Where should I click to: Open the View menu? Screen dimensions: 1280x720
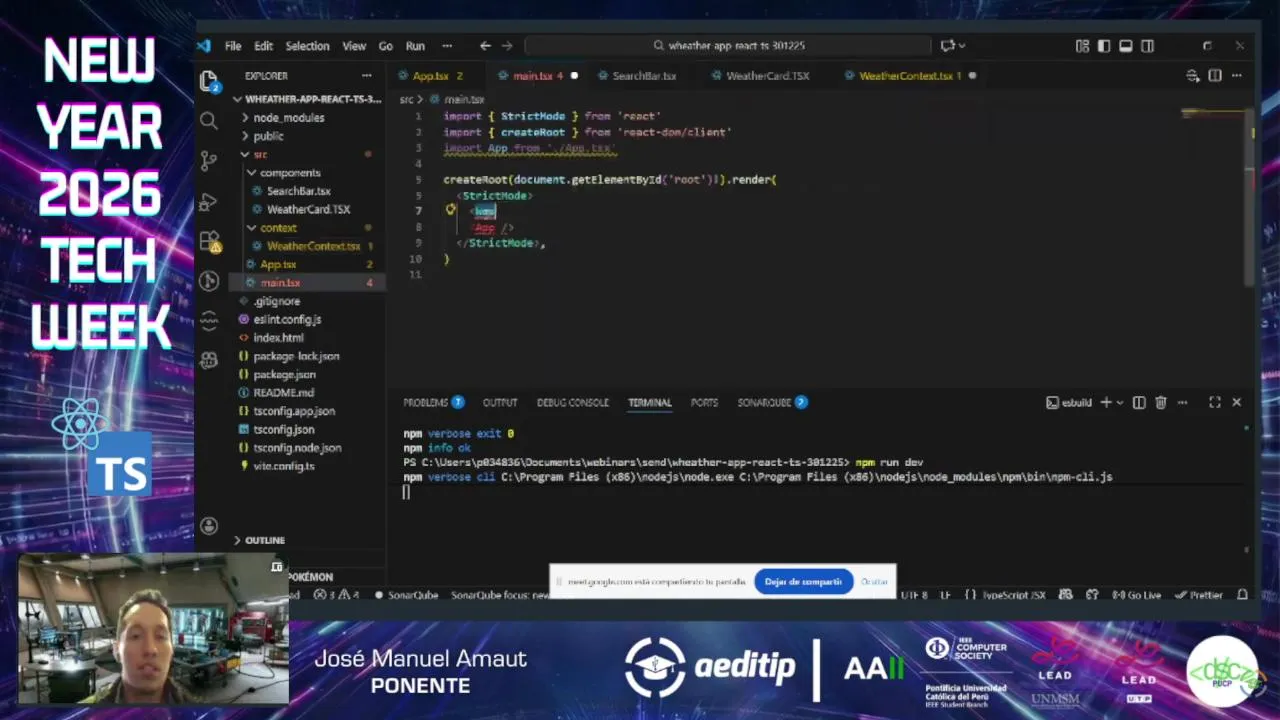pyautogui.click(x=354, y=46)
